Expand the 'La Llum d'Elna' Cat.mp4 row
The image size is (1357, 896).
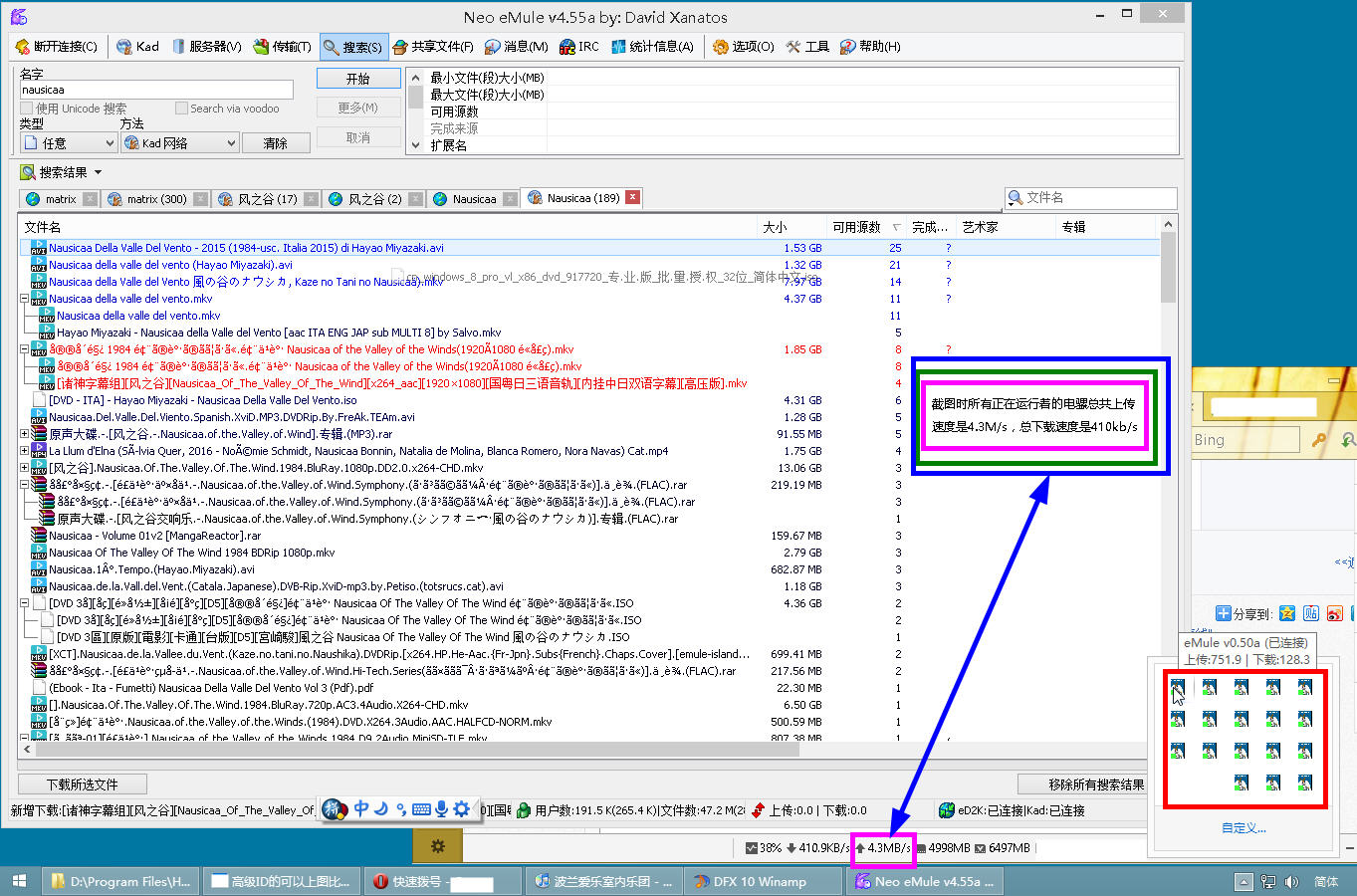click(x=25, y=451)
